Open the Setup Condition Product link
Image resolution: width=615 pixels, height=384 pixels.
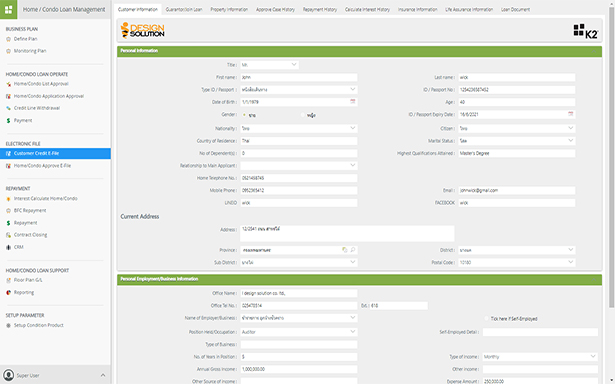tap(38, 325)
